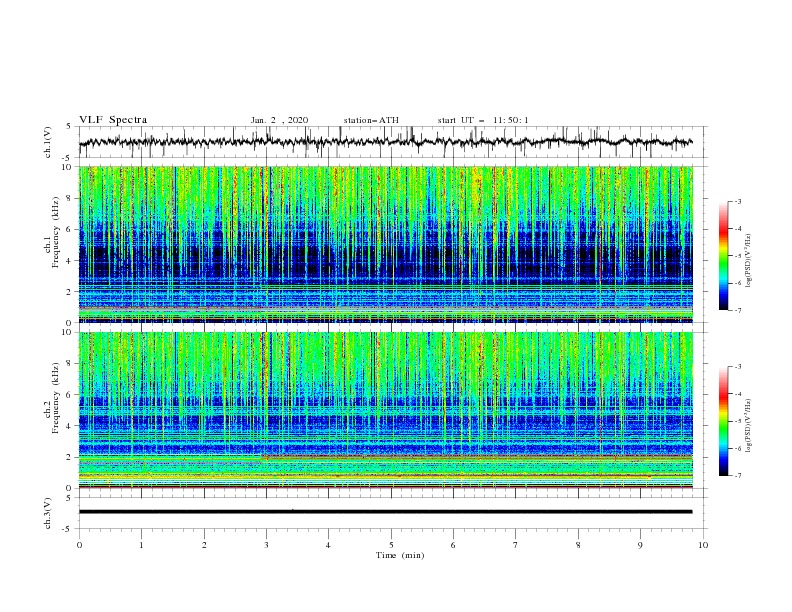
Task: Click time-axis tick label "4"
Action: pos(328,545)
